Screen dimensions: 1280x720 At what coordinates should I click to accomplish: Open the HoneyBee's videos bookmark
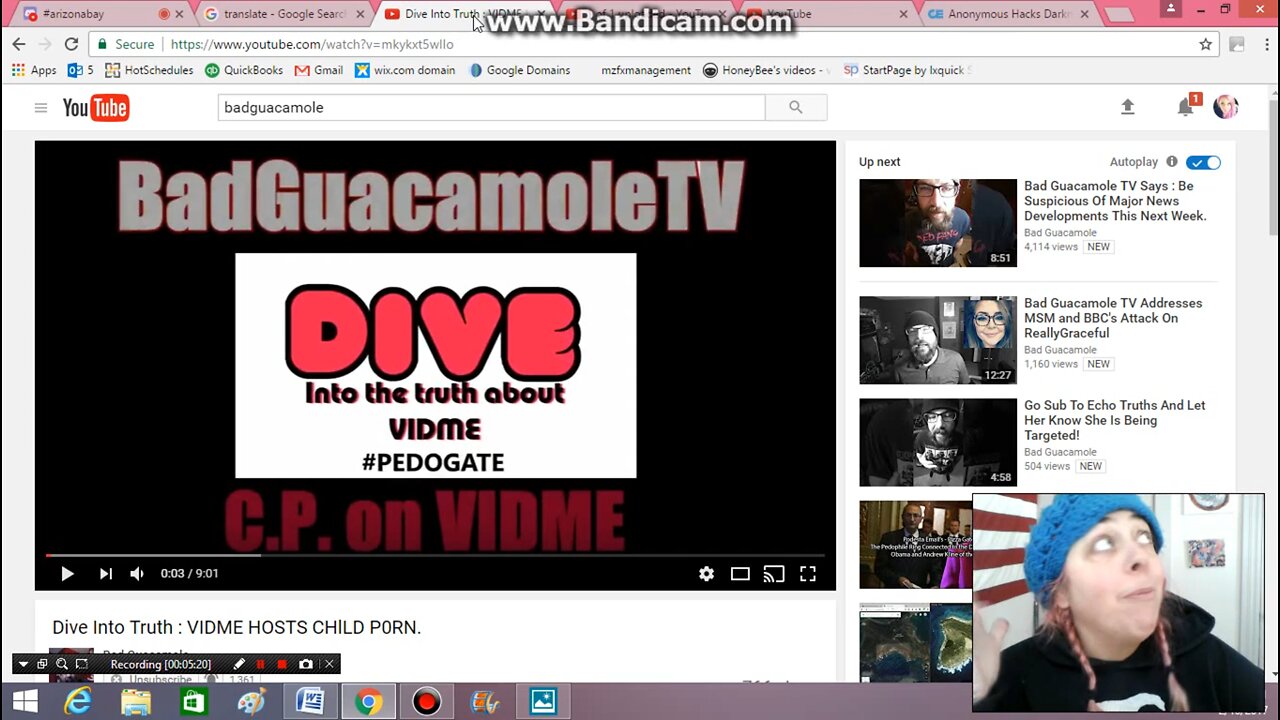click(767, 70)
